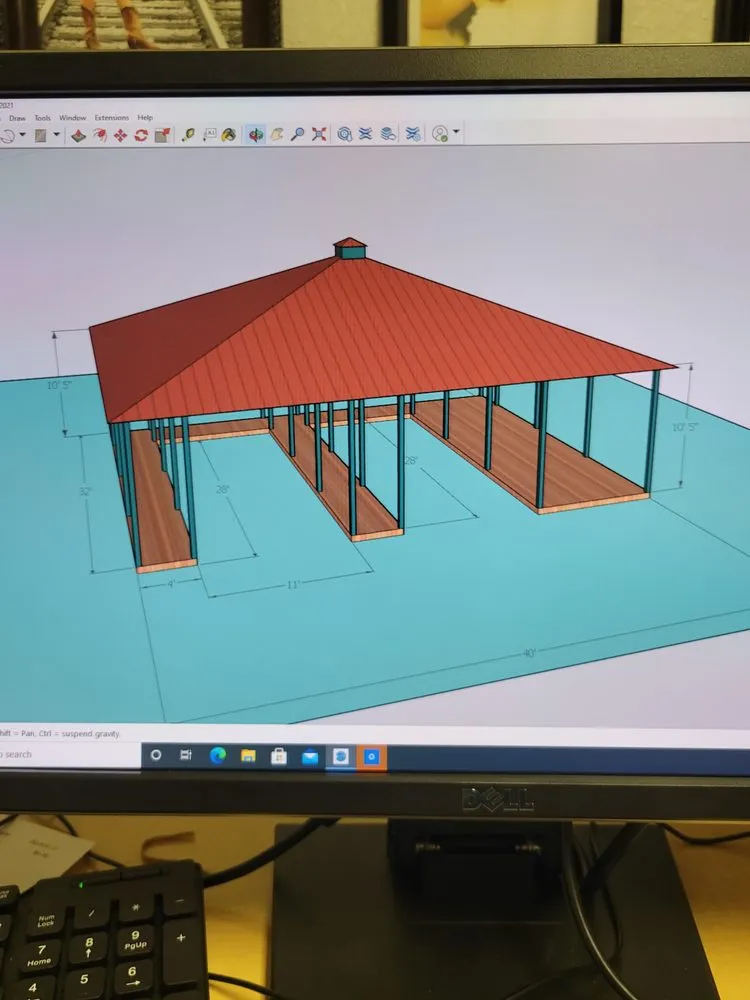
Task: Open the Extensions menu
Action: (111, 118)
